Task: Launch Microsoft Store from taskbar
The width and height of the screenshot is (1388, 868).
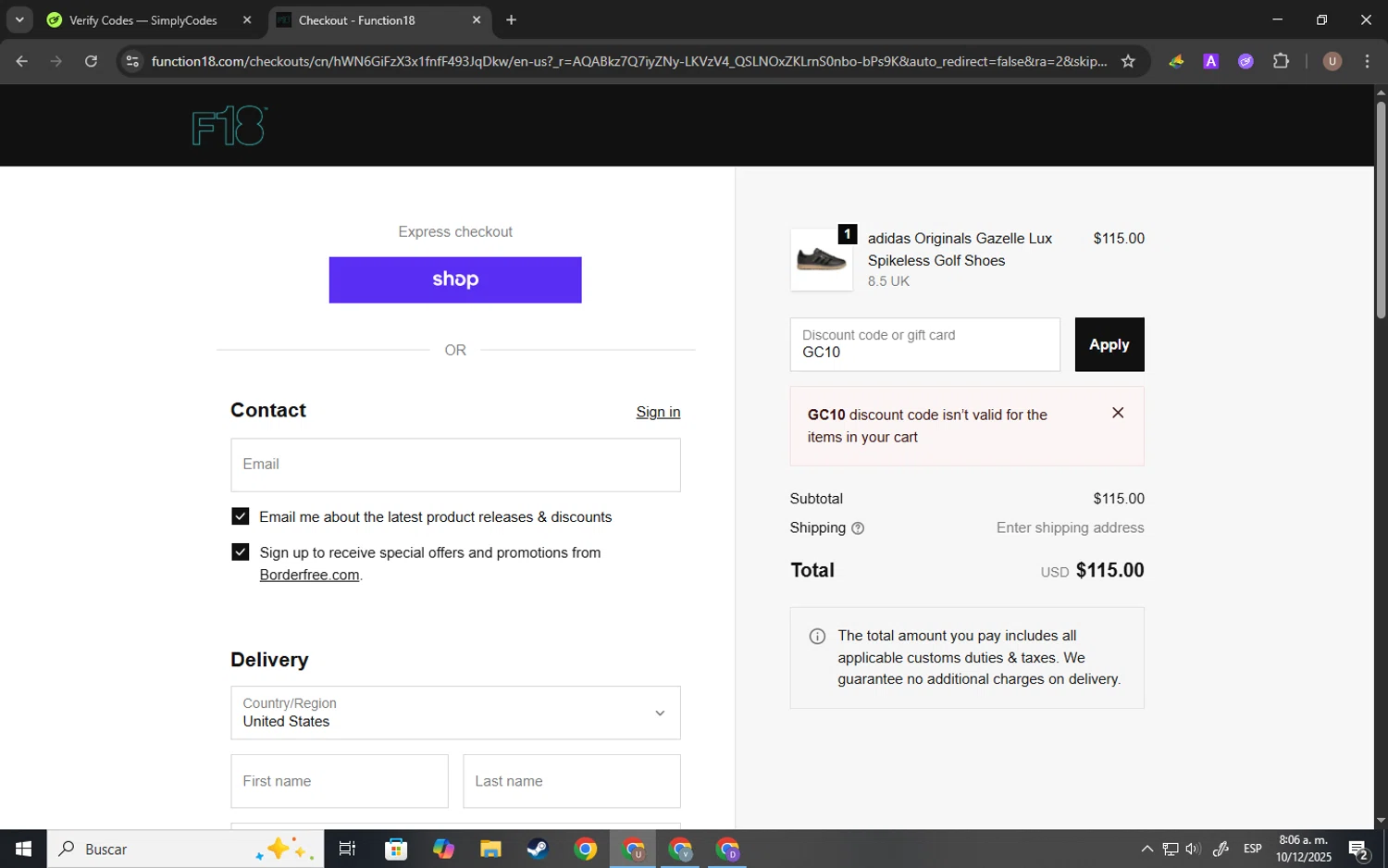Action: (x=396, y=849)
